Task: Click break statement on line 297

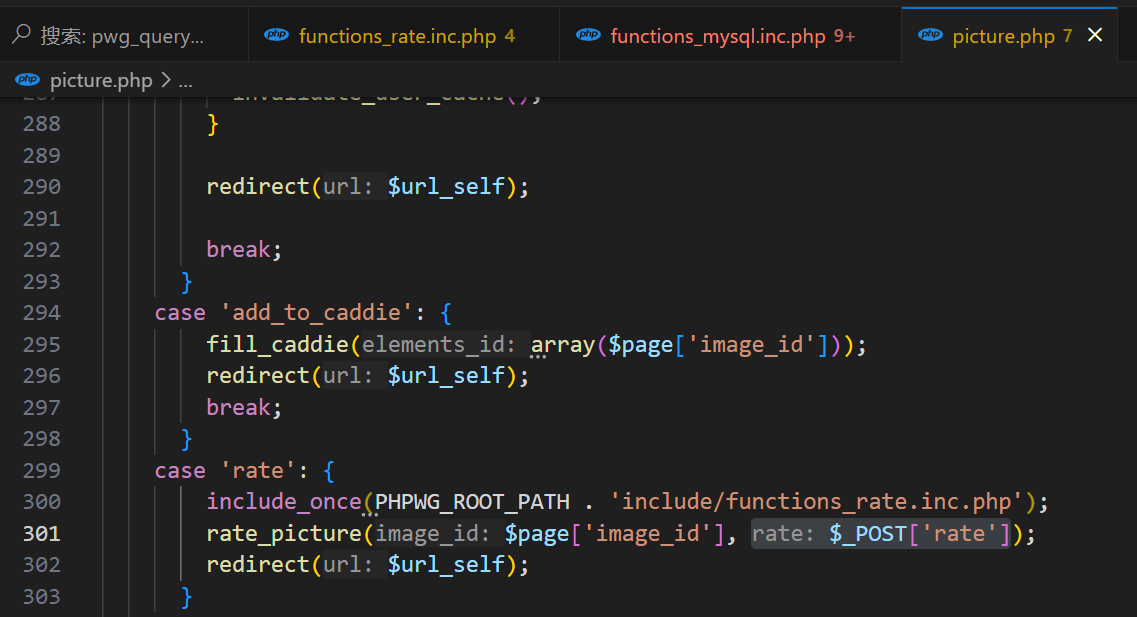Action: pyautogui.click(x=238, y=407)
